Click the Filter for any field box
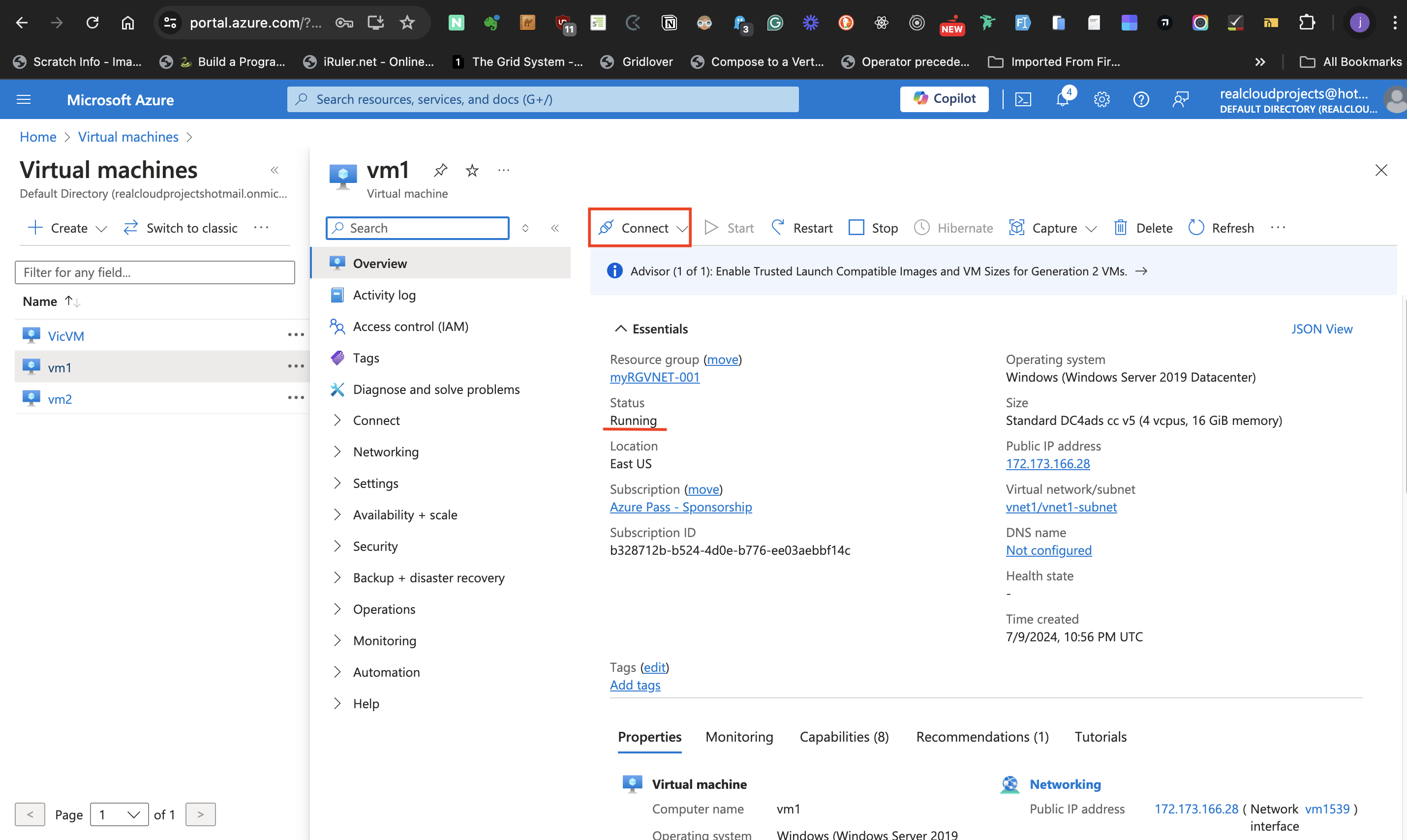 pyautogui.click(x=154, y=272)
